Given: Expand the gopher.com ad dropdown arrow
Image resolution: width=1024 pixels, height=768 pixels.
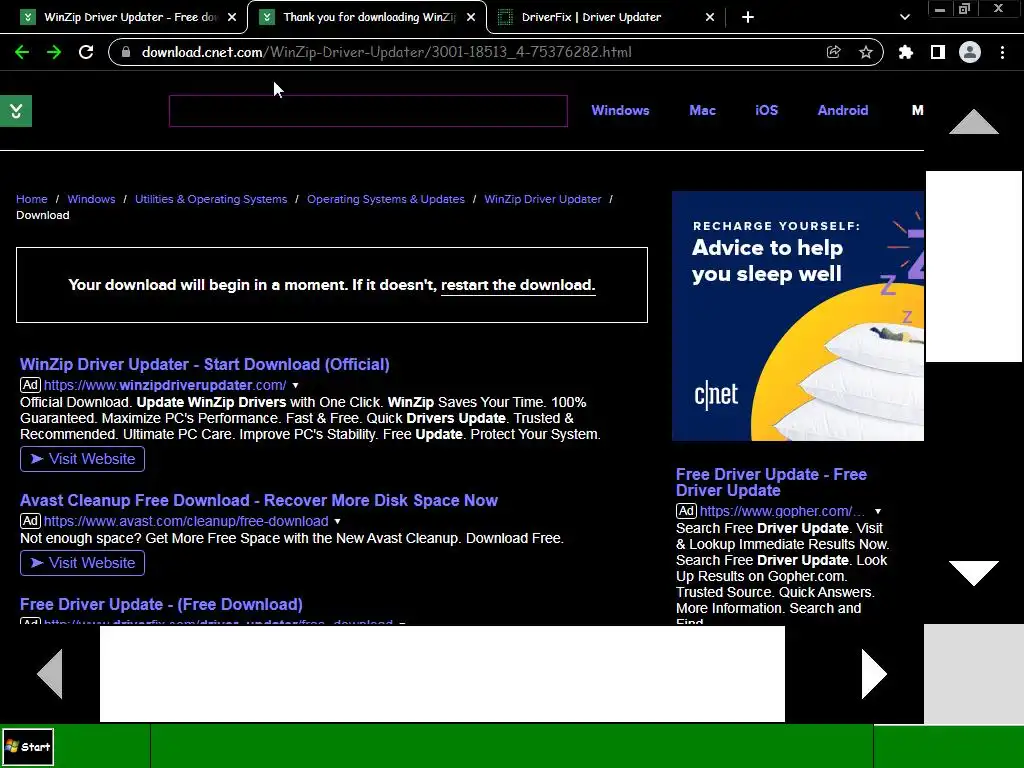Looking at the screenshot, I should pyautogui.click(x=878, y=511).
